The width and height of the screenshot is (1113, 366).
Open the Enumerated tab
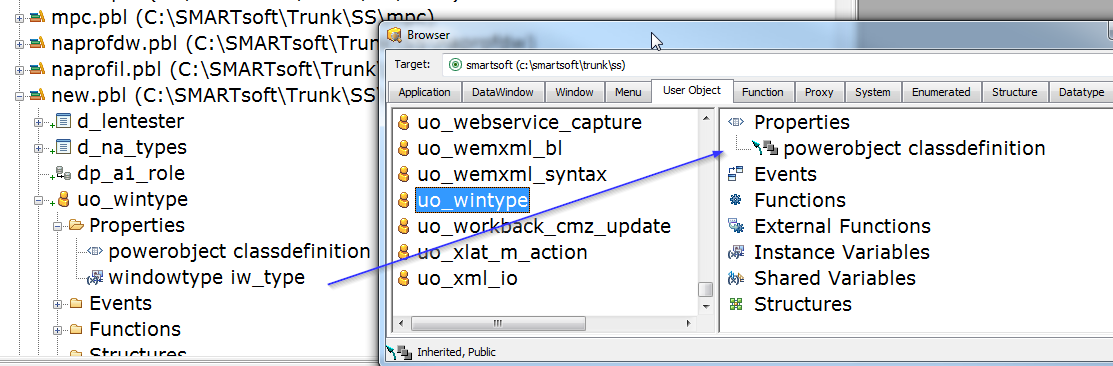pos(941,92)
